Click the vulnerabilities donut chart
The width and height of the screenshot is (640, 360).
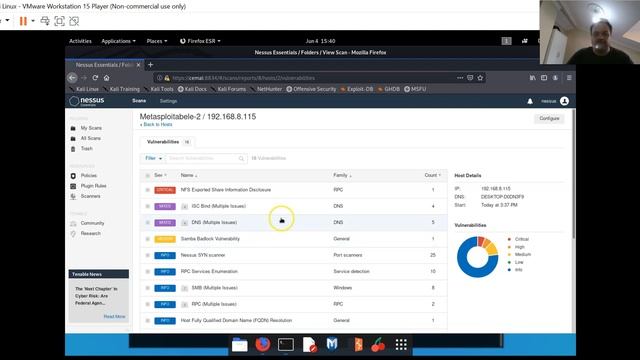pyautogui.click(x=477, y=257)
